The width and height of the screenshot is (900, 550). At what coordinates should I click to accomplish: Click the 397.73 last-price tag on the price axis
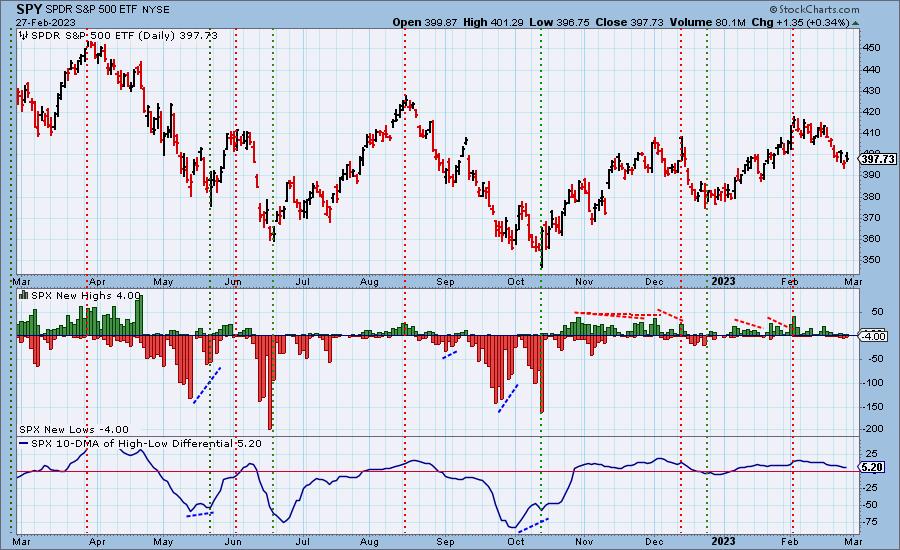878,158
